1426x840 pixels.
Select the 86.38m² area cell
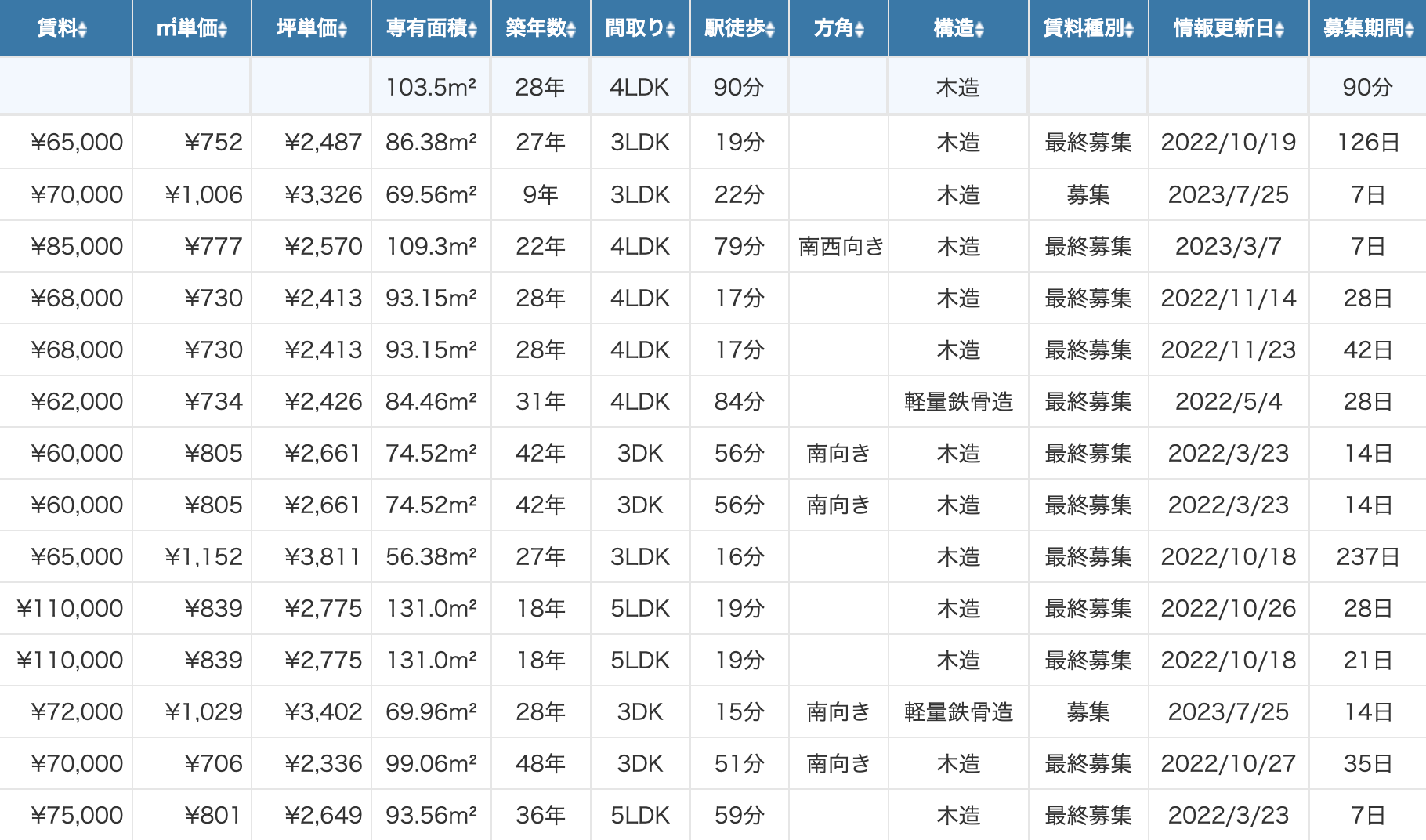tap(431, 143)
